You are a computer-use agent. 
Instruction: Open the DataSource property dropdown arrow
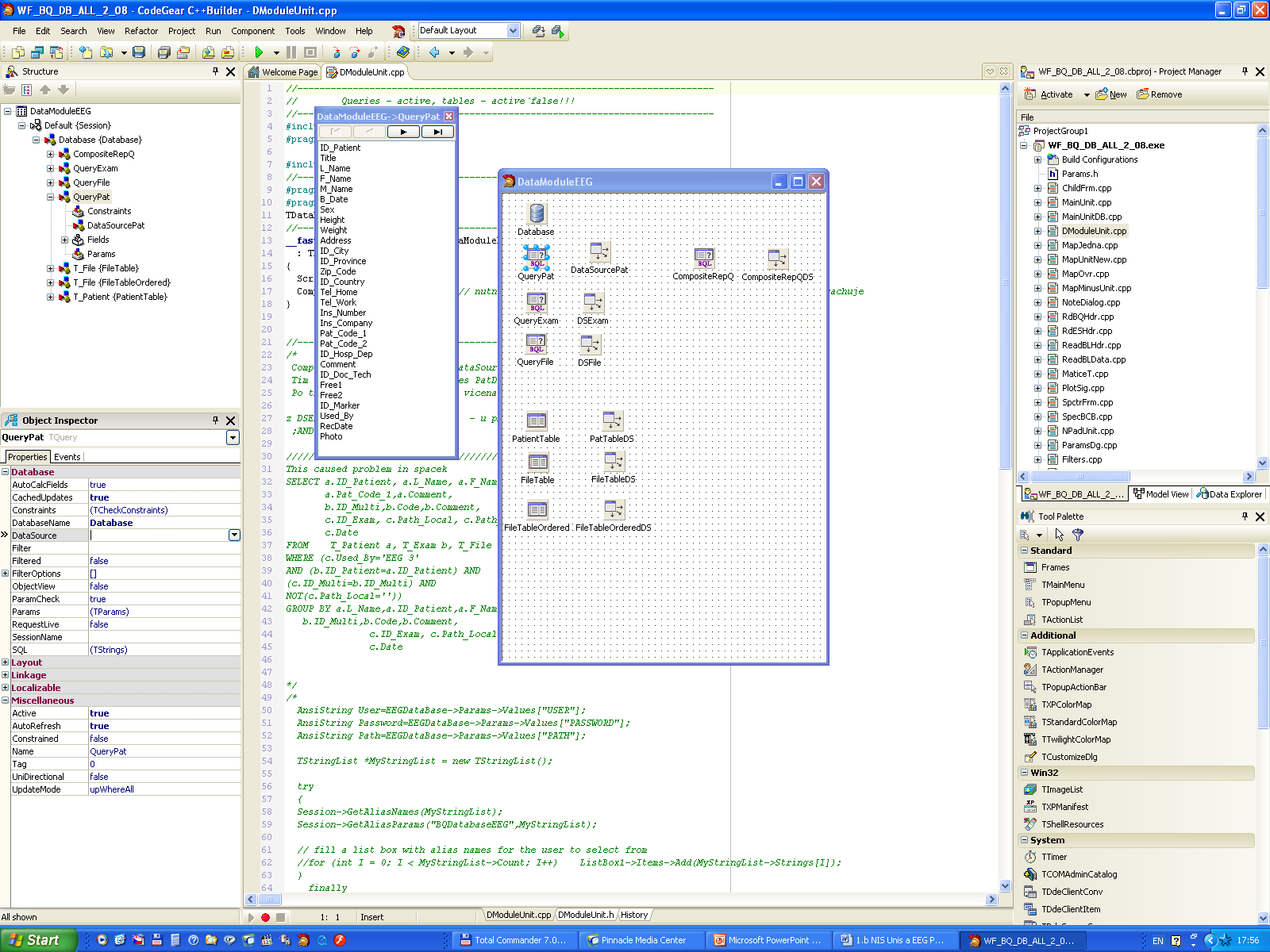pos(234,535)
